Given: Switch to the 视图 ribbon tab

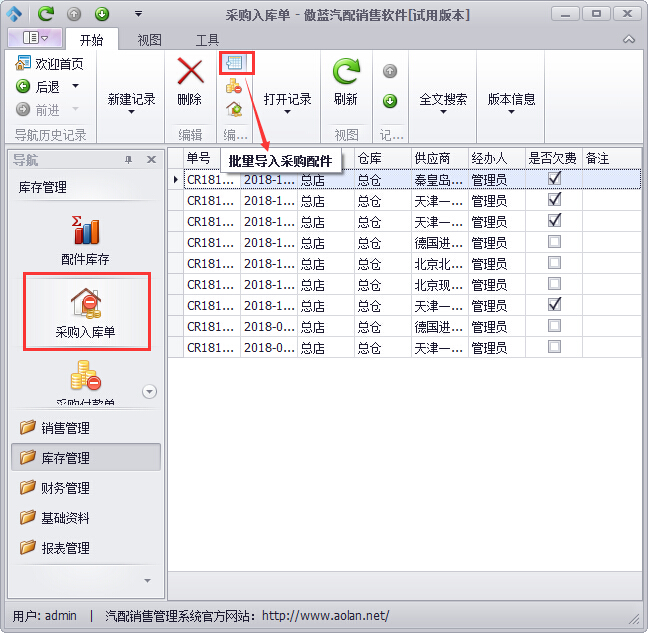Looking at the screenshot, I should click(x=149, y=40).
